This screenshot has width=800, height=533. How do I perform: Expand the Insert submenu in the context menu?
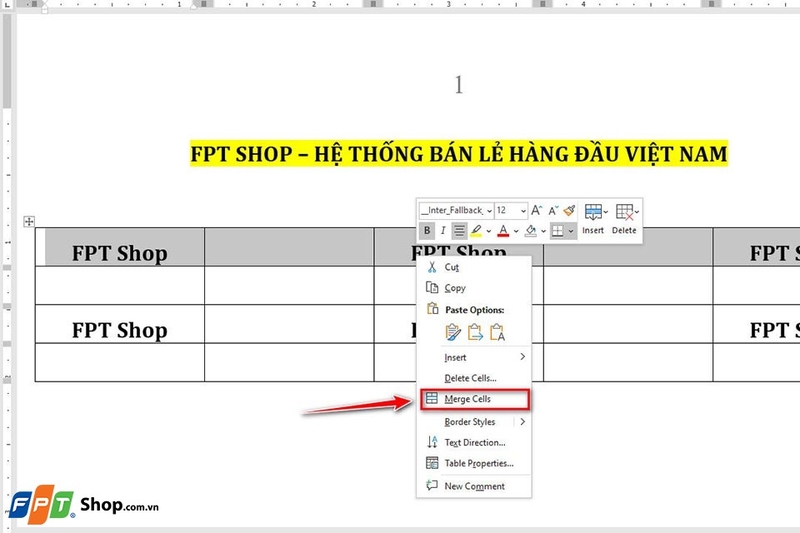[474, 357]
